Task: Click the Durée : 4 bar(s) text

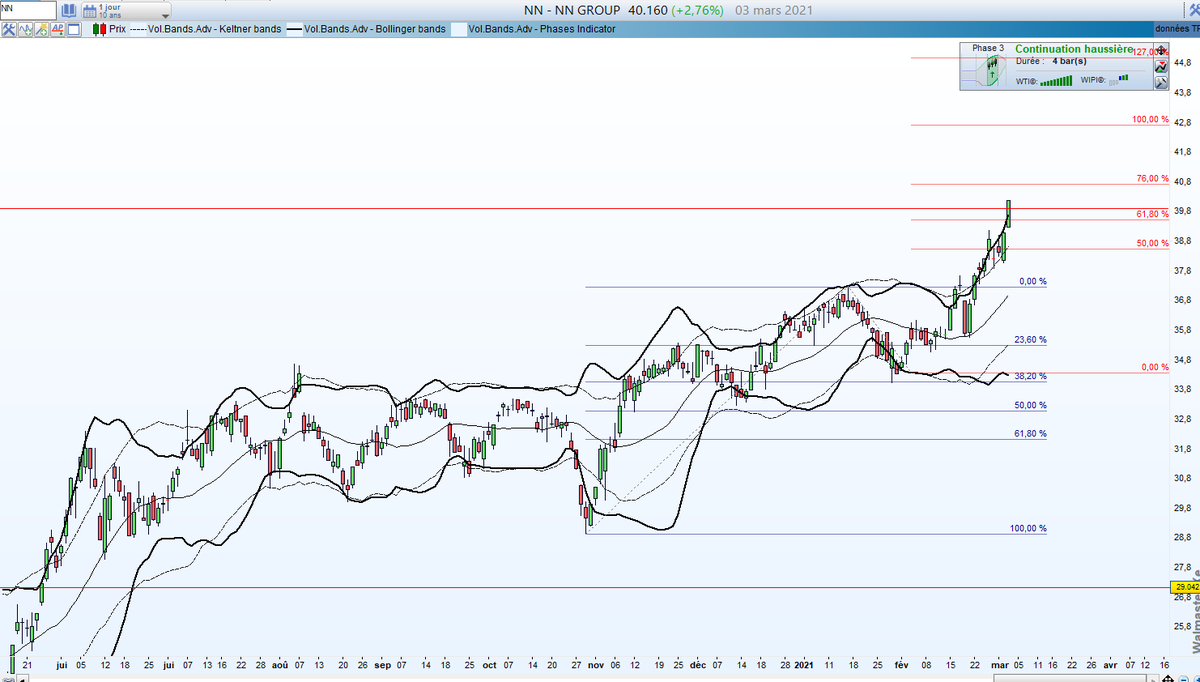Action: [1051, 61]
